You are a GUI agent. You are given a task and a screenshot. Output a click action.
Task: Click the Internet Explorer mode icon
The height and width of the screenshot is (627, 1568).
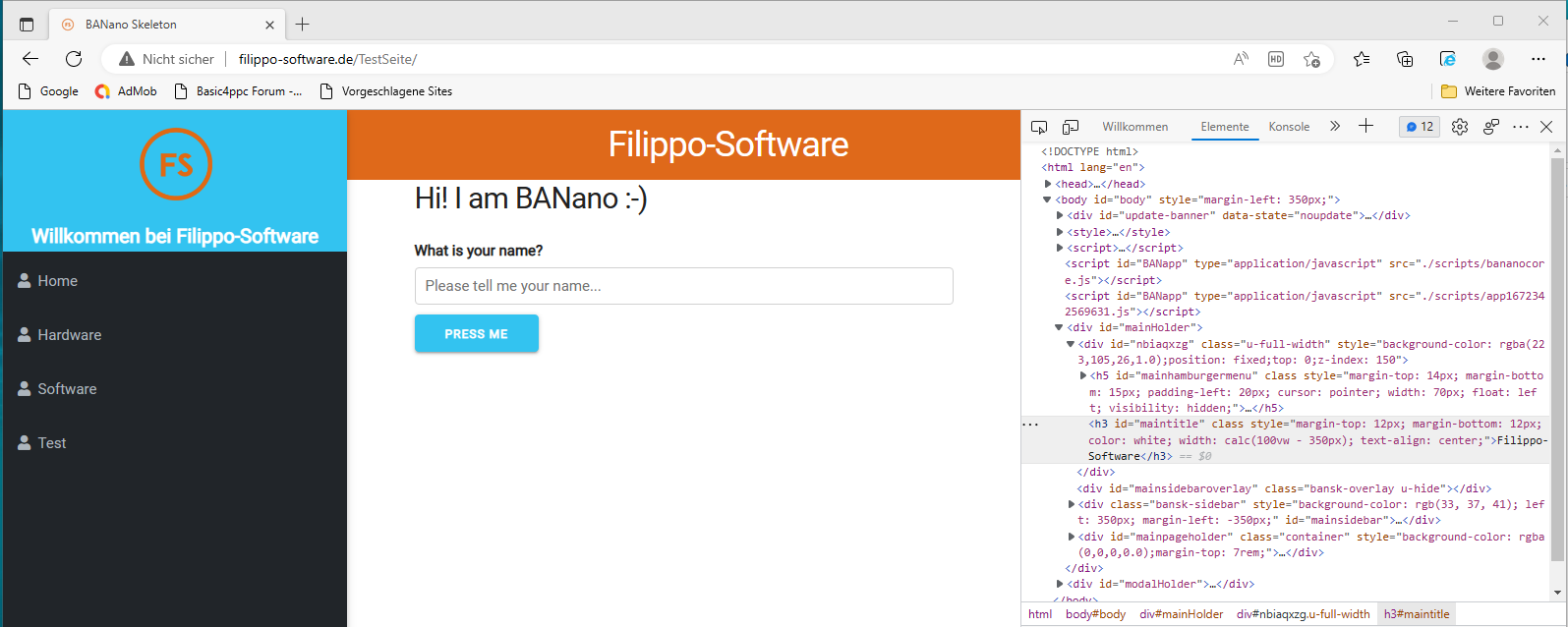(1448, 59)
